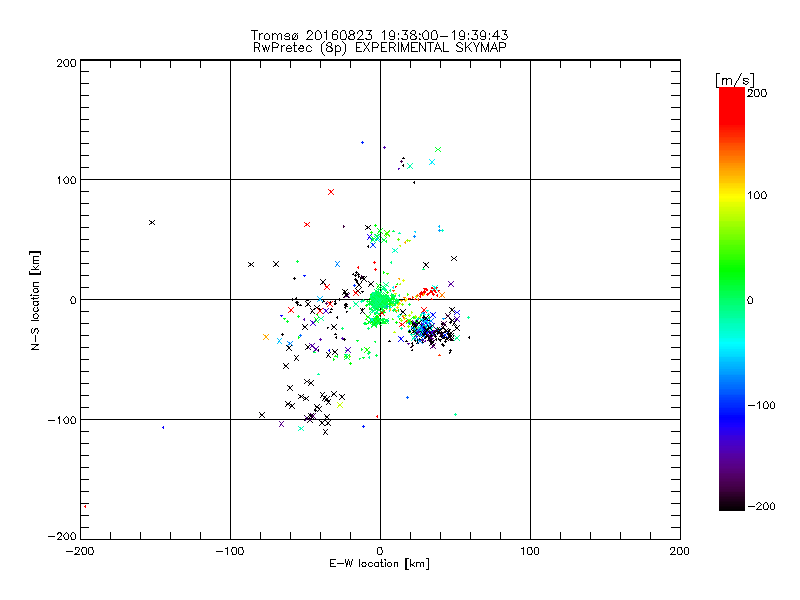Click the colorbar tick label '-100'
Image resolution: width=800 pixels, height=600 pixels.
761,405
